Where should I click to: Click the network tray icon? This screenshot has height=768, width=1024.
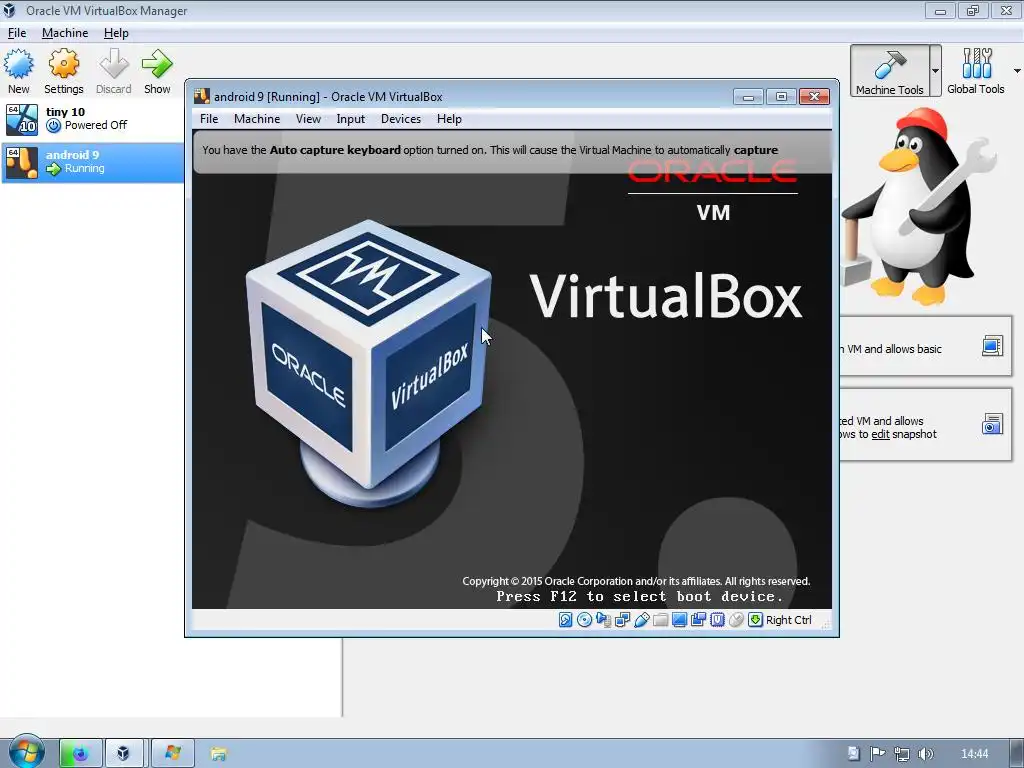902,754
